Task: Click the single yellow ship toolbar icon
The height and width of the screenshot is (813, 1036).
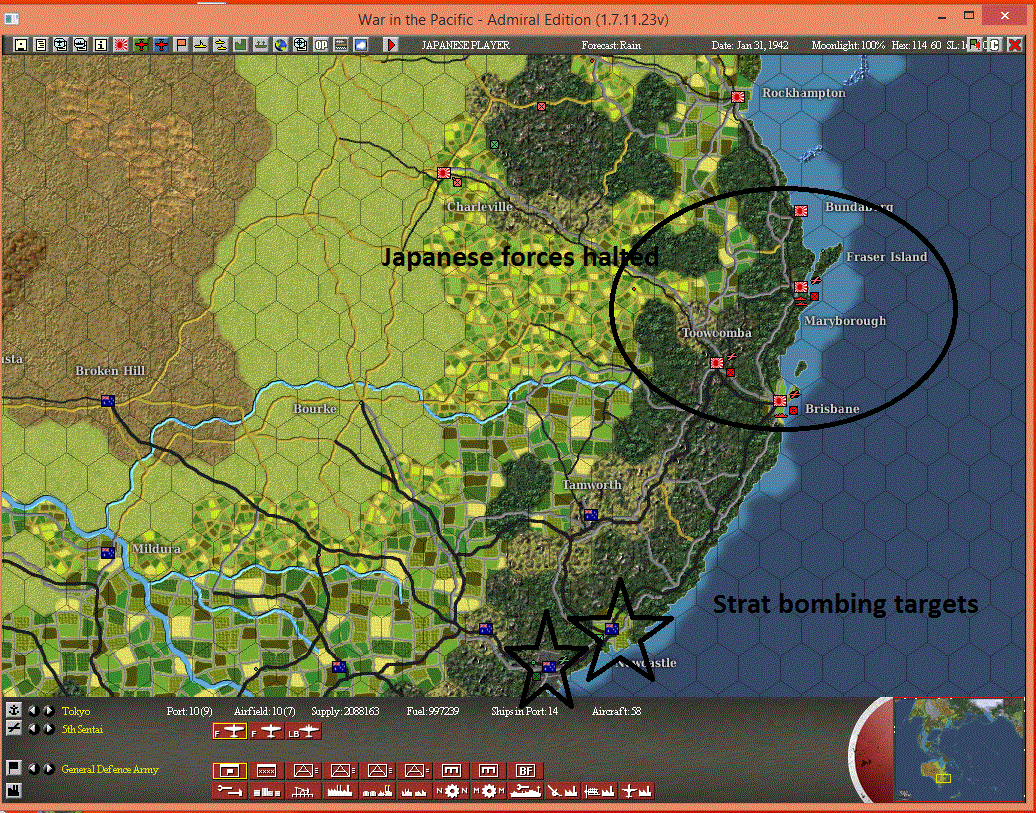Action: click(x=201, y=45)
